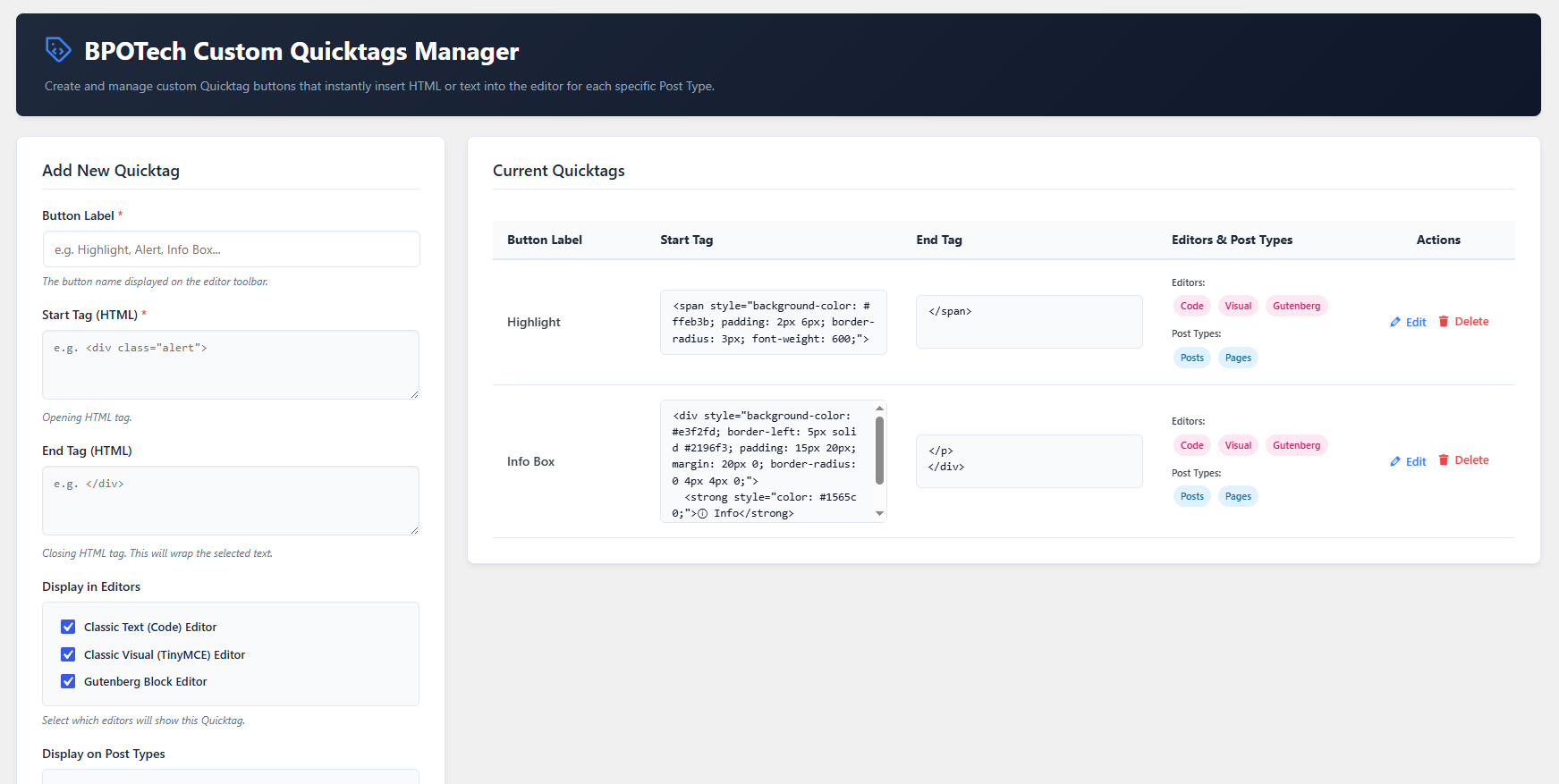
Task: Click the Highlight label cell
Action: pos(534,322)
